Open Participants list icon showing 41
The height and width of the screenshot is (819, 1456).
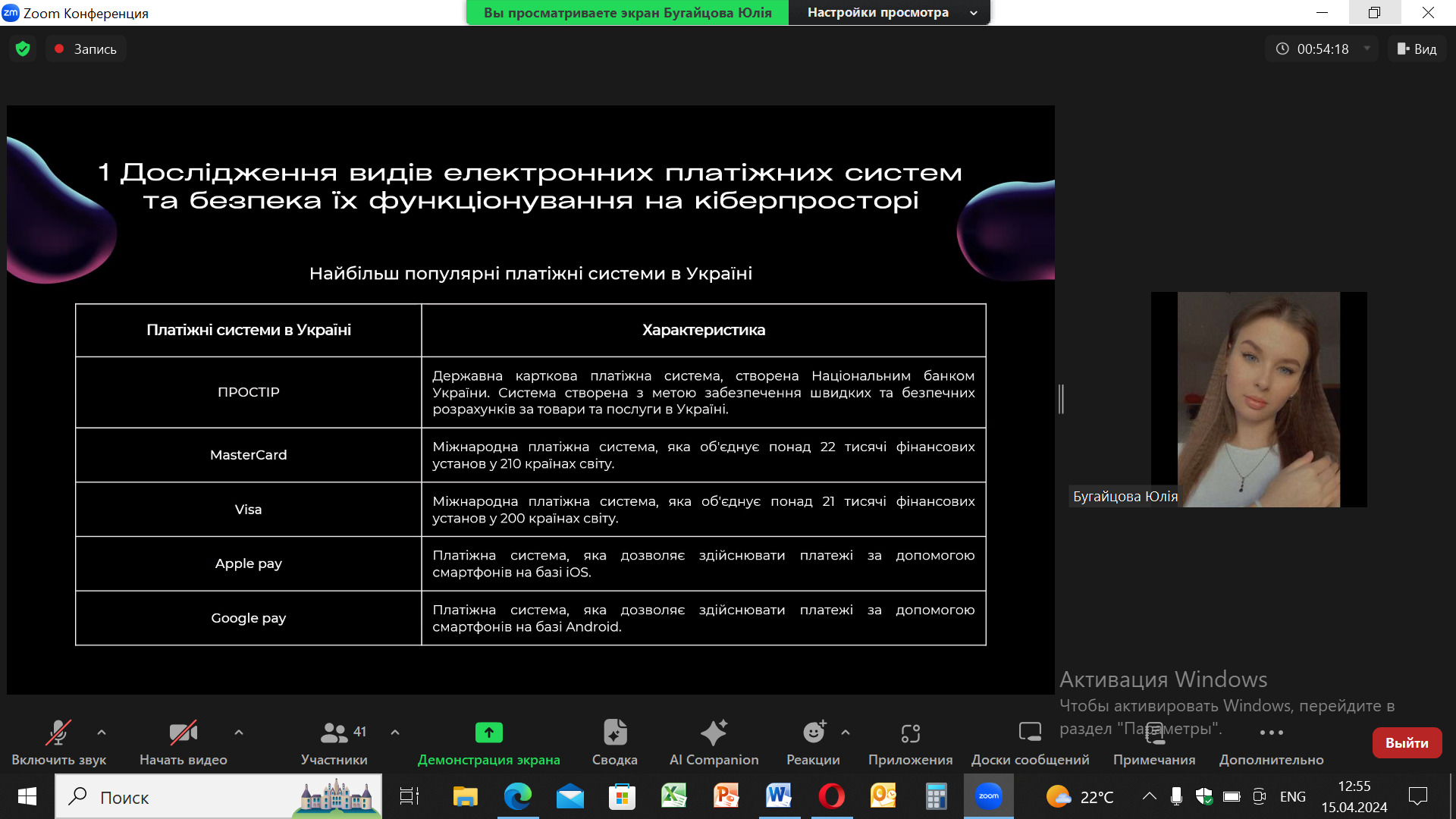[x=334, y=733]
